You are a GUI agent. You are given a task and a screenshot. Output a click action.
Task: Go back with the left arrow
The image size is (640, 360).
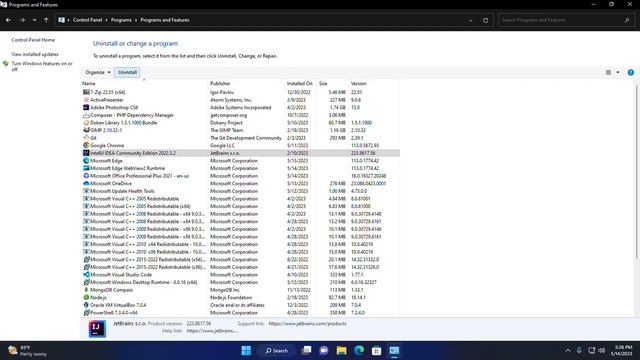(9, 20)
